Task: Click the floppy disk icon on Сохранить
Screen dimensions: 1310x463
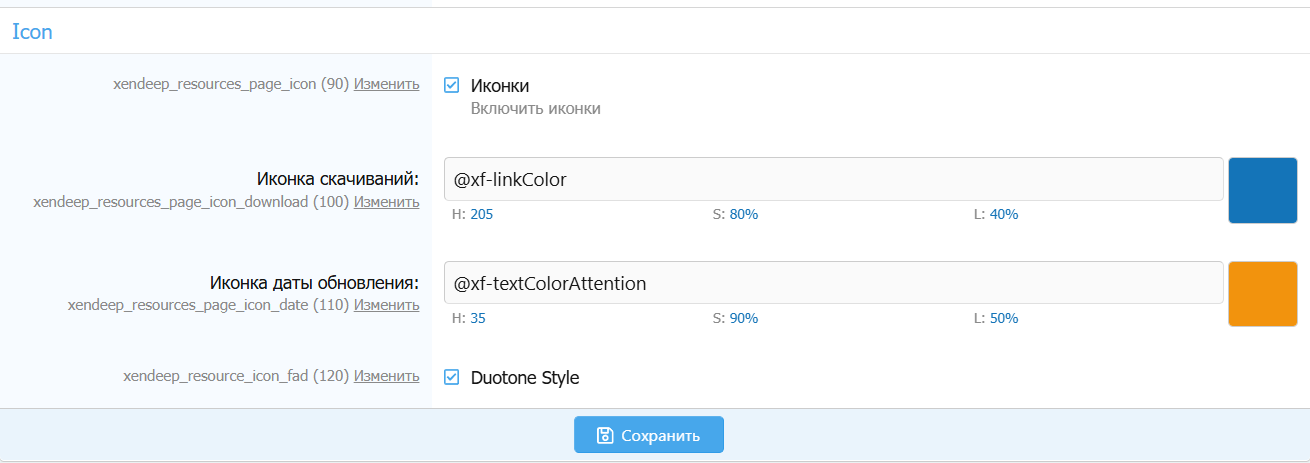Action: coord(604,435)
